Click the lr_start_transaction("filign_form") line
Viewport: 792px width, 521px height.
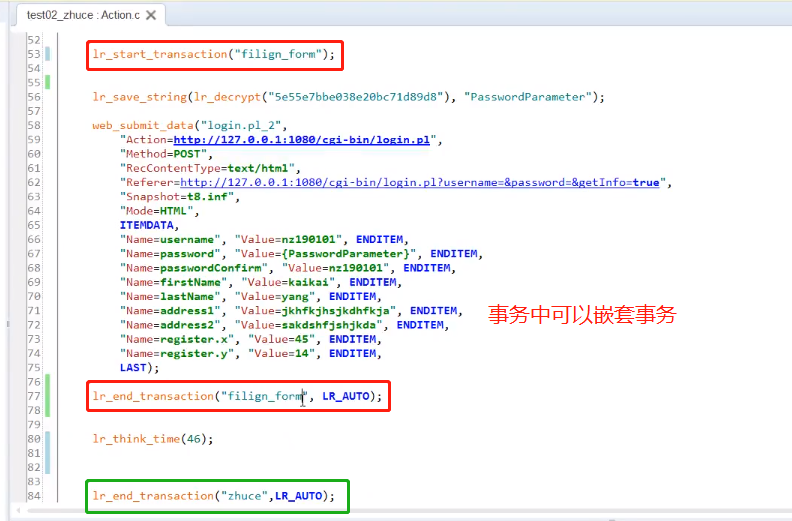coord(214,54)
